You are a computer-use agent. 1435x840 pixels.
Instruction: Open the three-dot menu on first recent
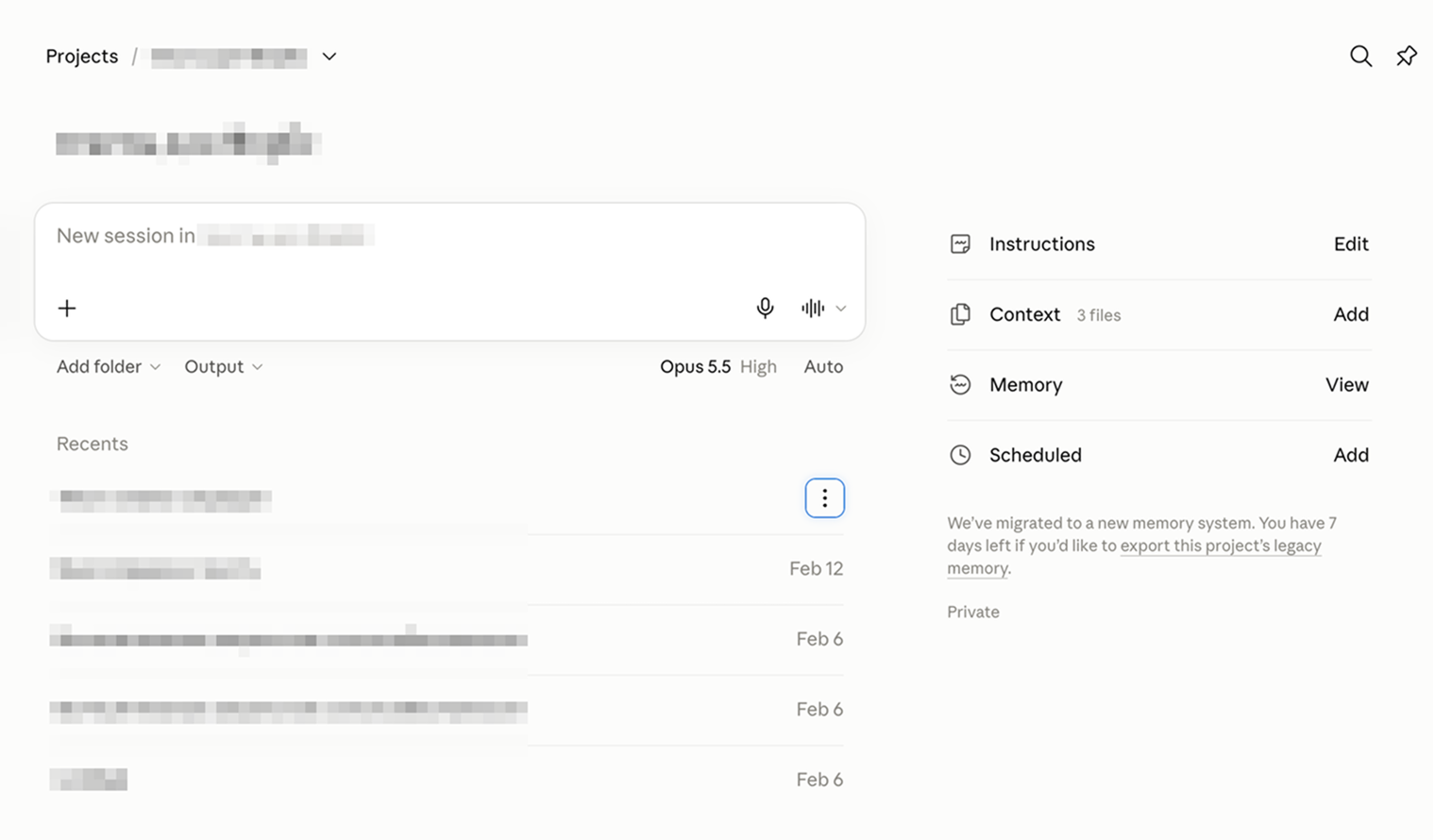point(824,498)
